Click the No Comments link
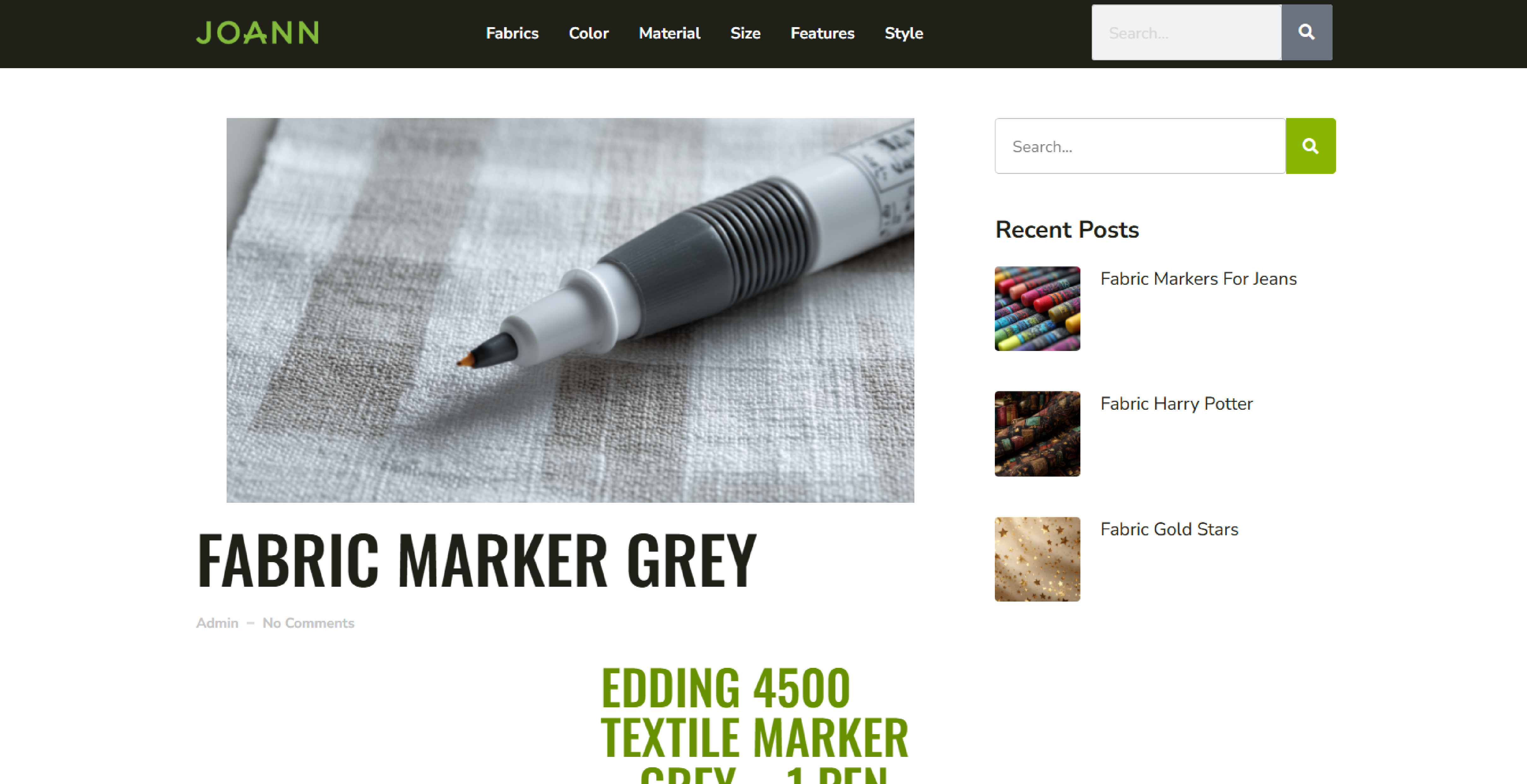This screenshot has width=1527, height=784. [308, 623]
